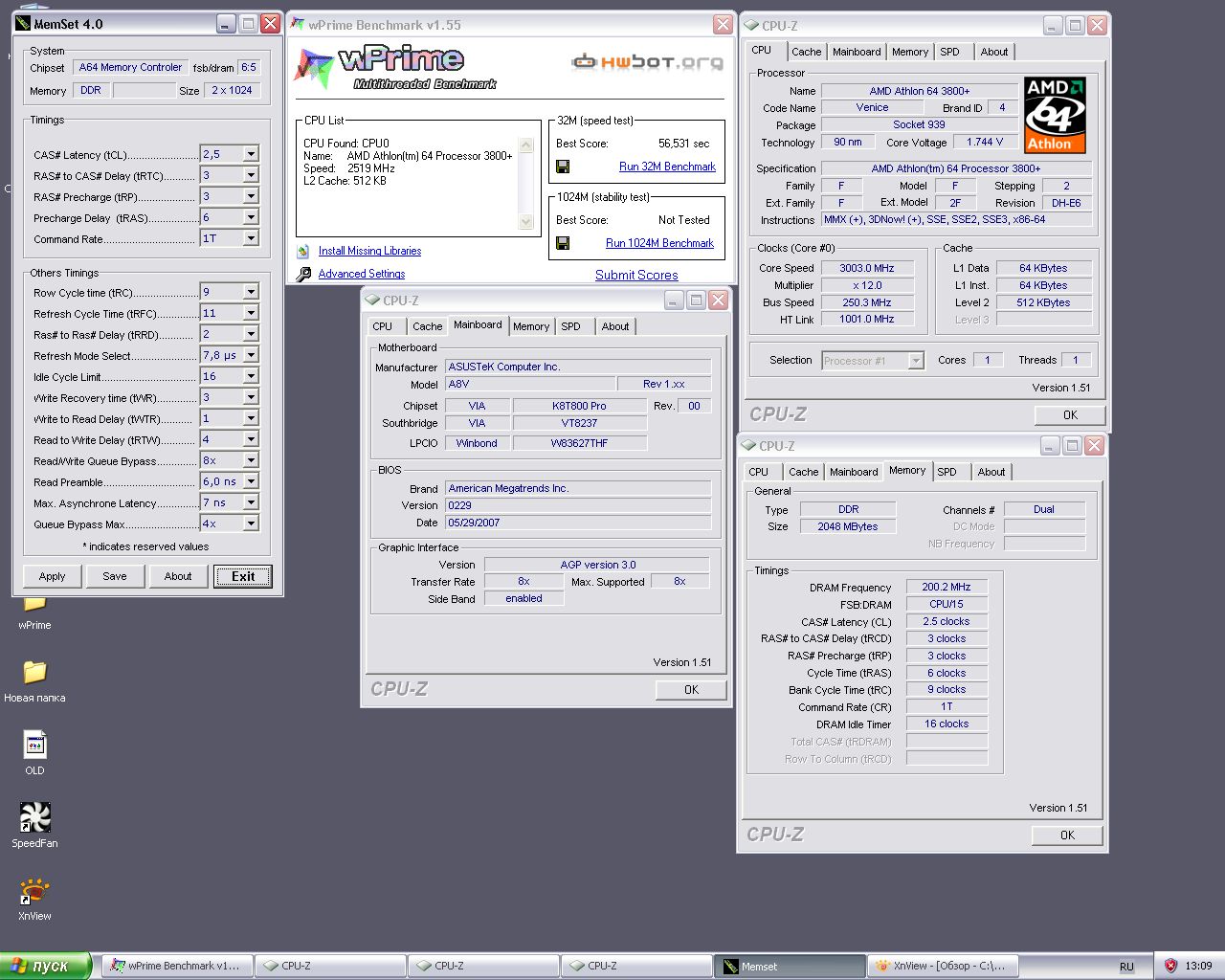Click the Core Speed 3003.0 MHz field
Image resolution: width=1225 pixels, height=980 pixels.
tap(867, 268)
